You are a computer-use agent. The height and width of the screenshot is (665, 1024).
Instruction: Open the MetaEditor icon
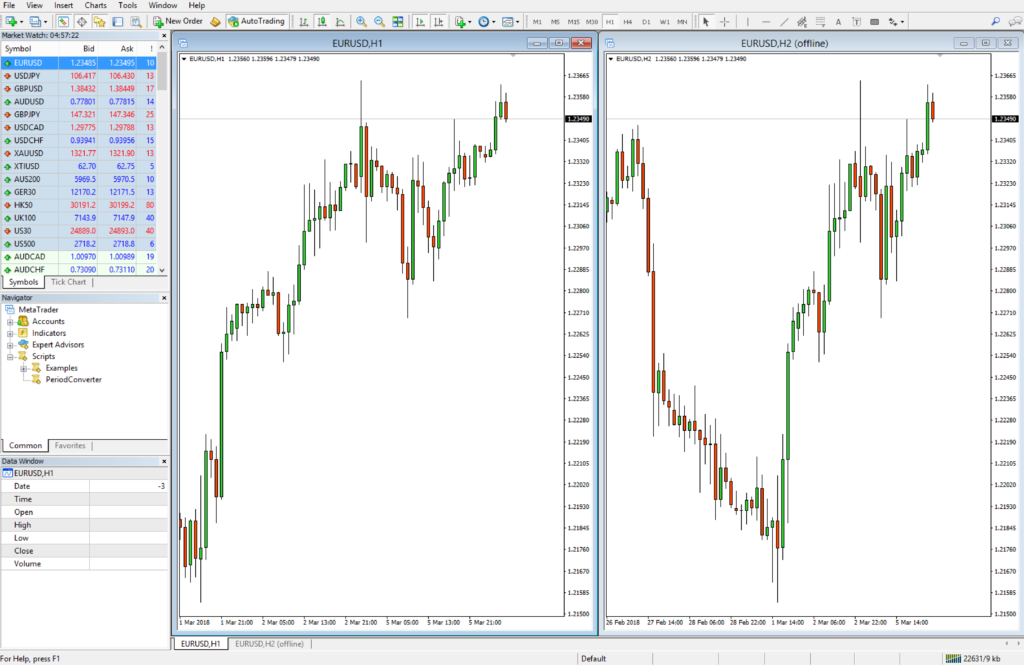(x=216, y=22)
